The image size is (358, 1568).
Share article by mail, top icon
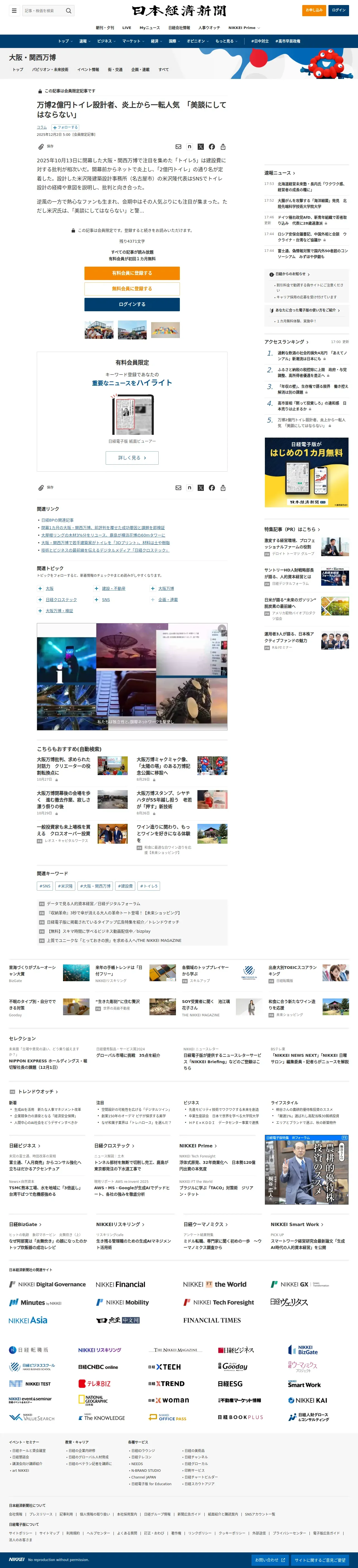(x=178, y=147)
